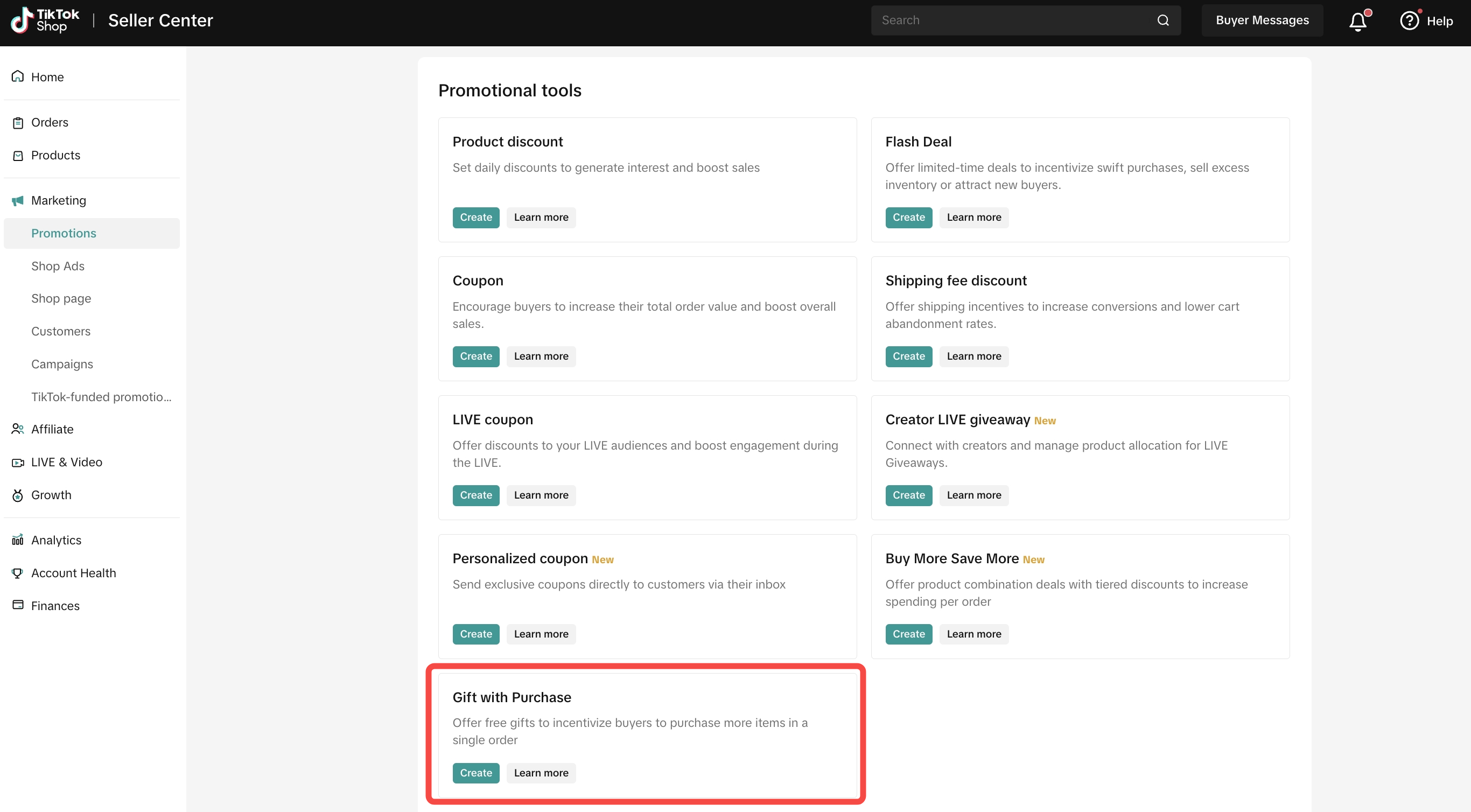Click the Help question mark icon

point(1409,21)
